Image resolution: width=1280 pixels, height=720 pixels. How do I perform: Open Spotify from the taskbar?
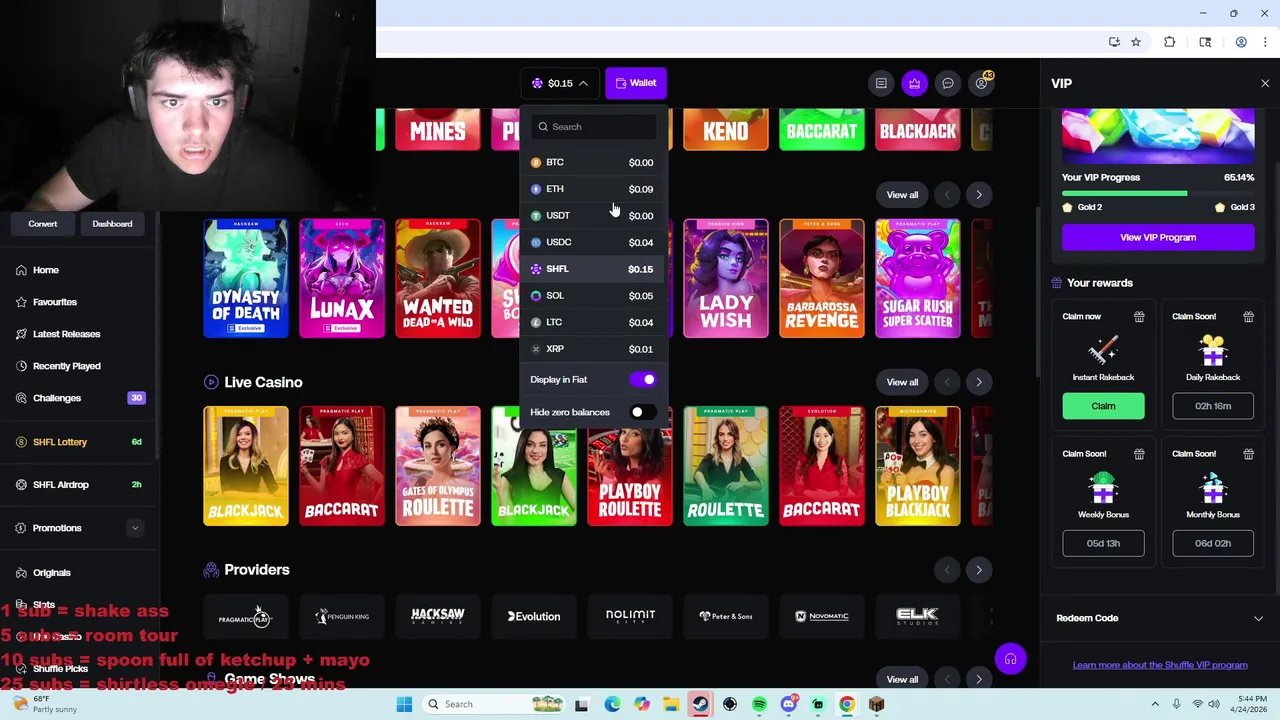click(x=759, y=704)
